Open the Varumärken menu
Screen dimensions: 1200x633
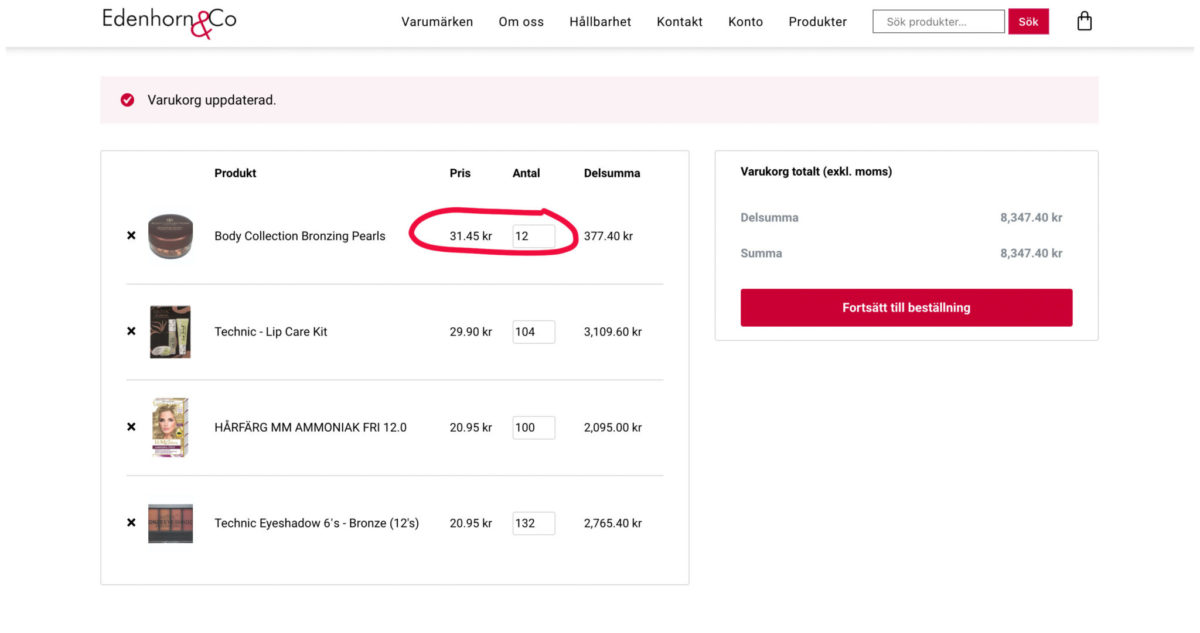tap(437, 22)
